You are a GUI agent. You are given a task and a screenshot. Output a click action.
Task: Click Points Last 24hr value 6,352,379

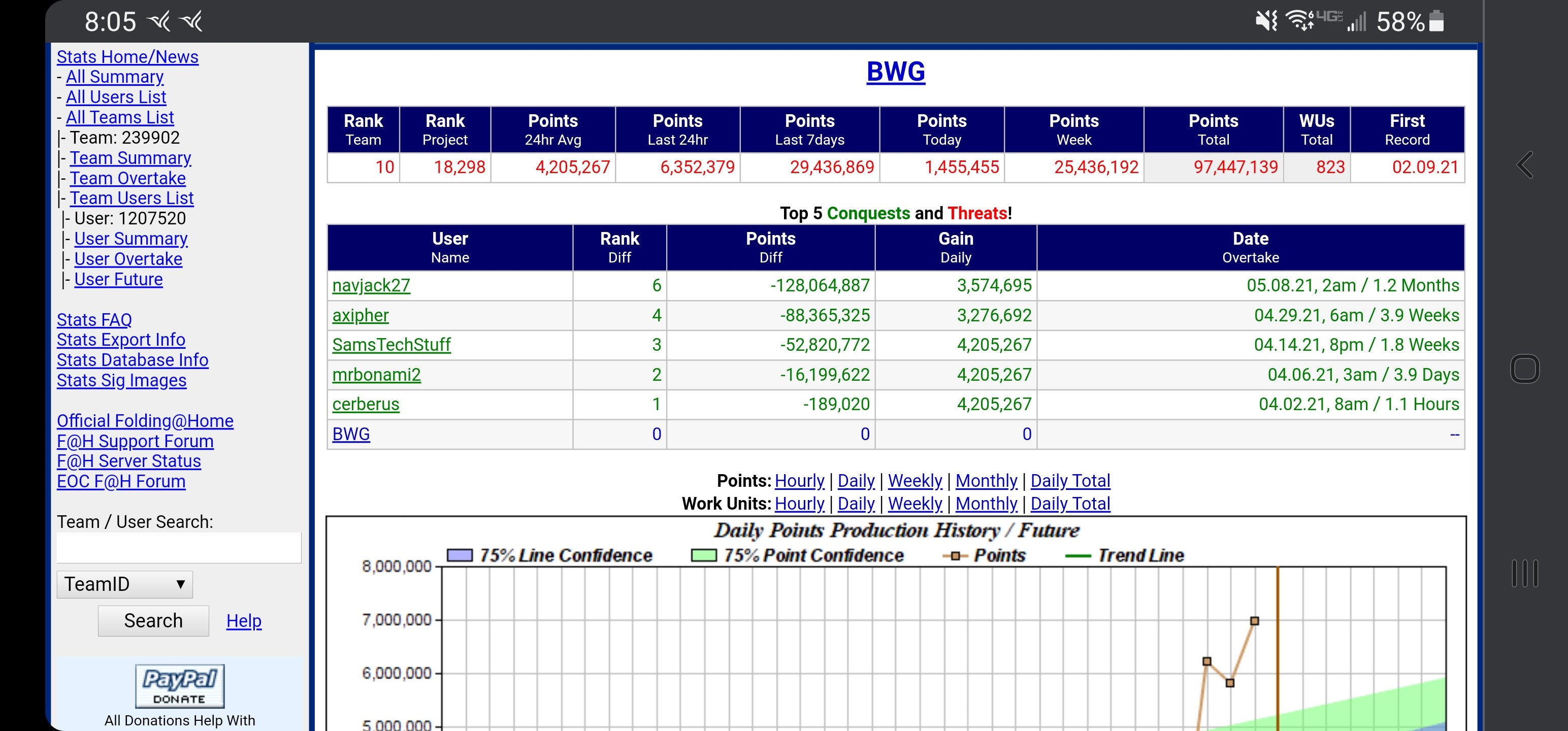pos(698,168)
